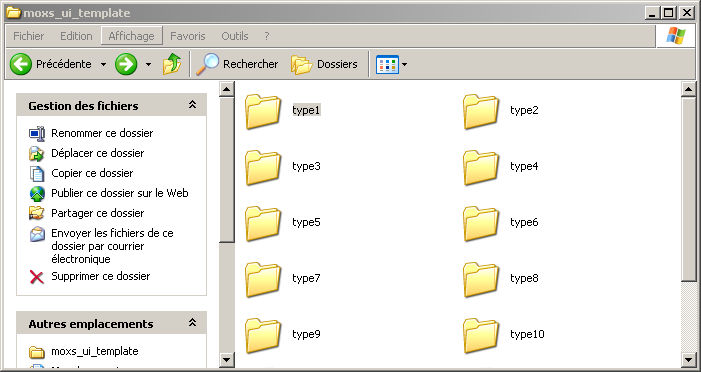
Task: Click Envoyer les fichiers par courrier électronique
Action: [112, 246]
